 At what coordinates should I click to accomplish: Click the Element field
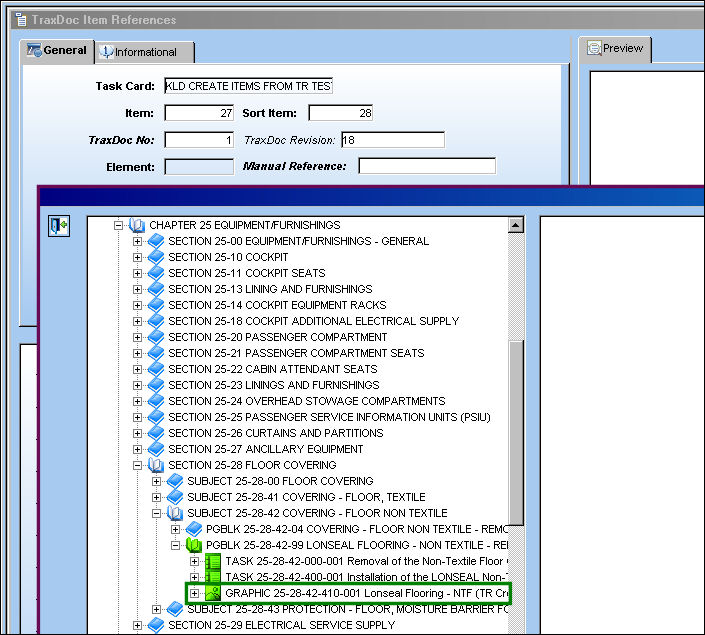coord(199,167)
